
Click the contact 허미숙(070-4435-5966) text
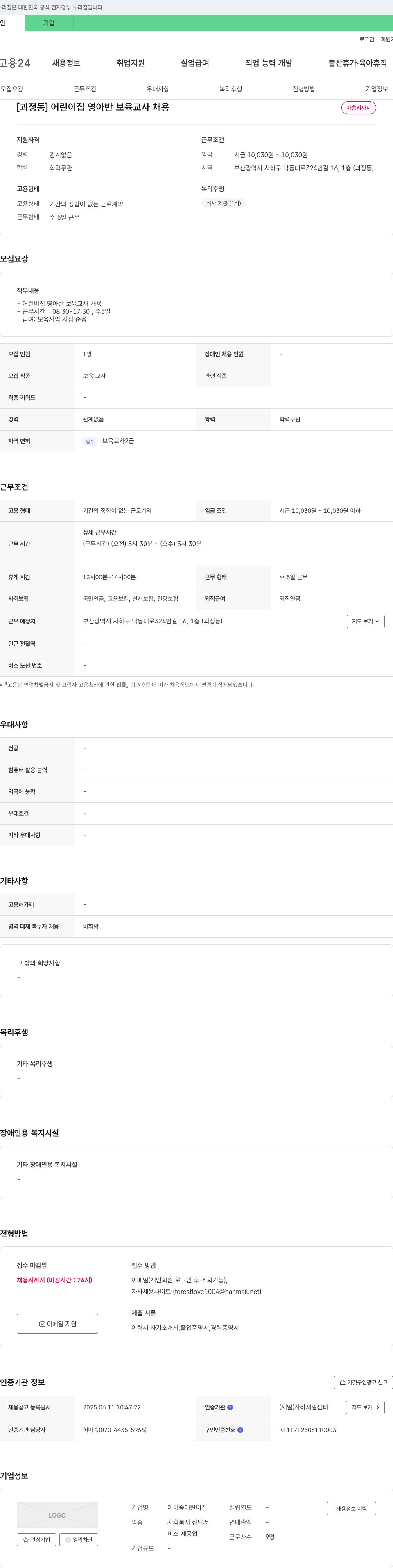click(114, 1430)
